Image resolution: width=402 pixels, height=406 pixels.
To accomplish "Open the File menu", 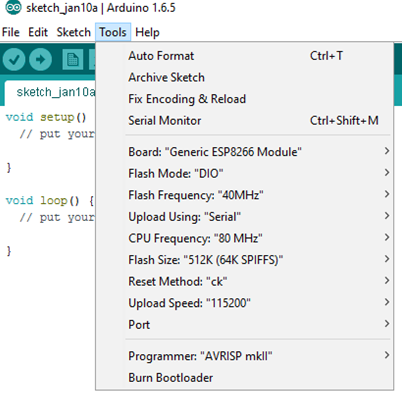I will [11, 32].
